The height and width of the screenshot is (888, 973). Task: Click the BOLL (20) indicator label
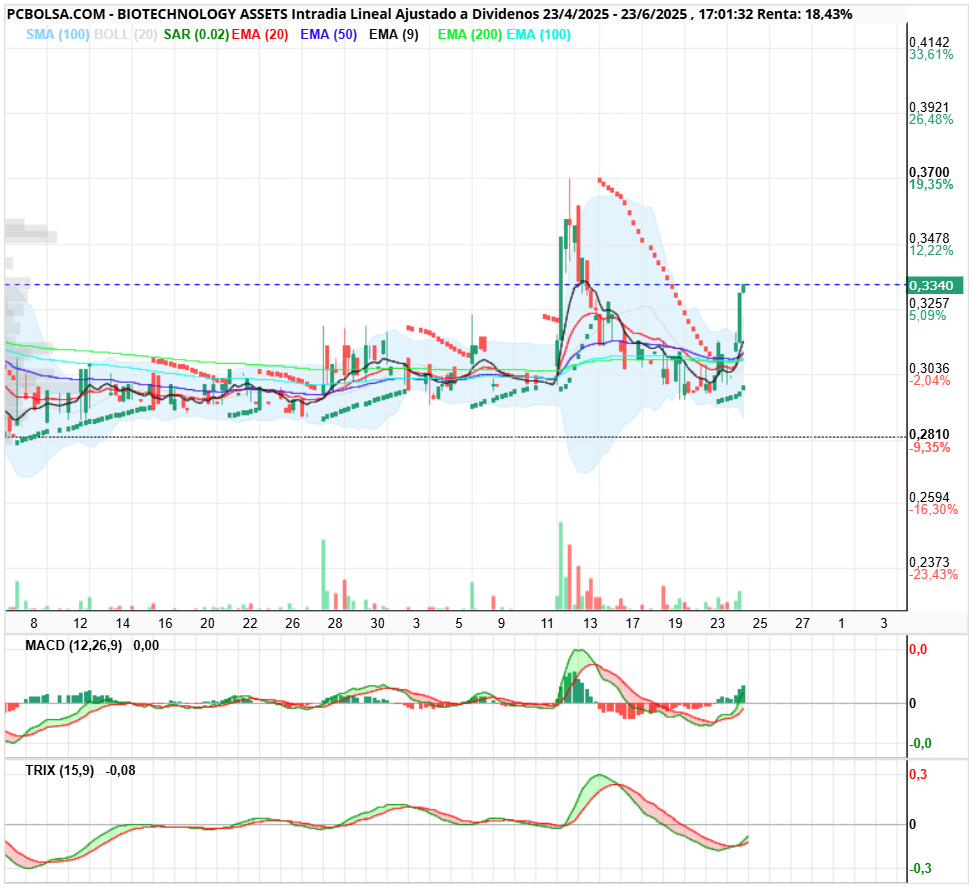tap(126, 35)
